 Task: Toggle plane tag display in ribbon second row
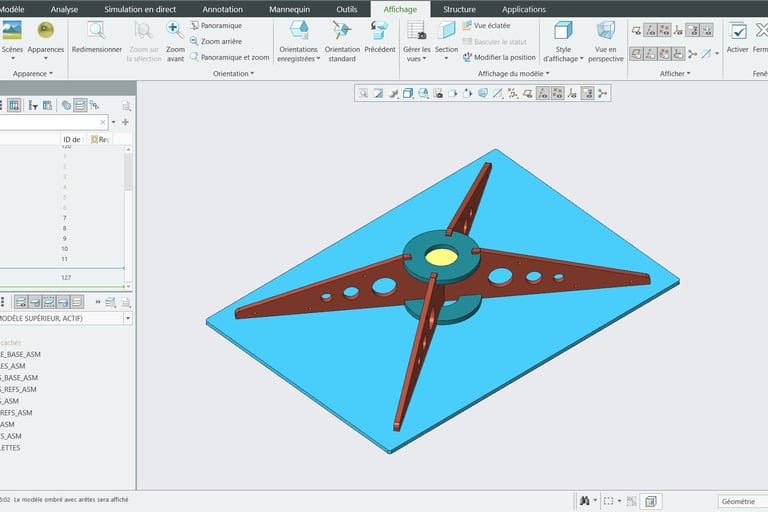point(636,53)
